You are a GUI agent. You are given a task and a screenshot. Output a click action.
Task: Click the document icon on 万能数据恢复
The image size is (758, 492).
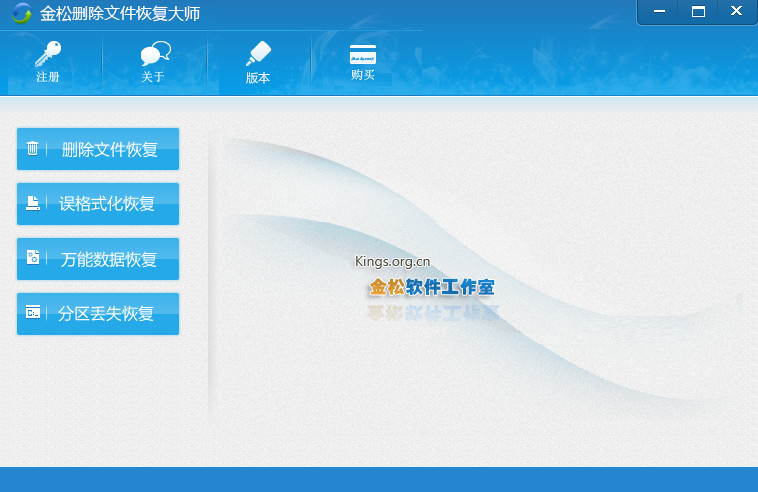coord(33,258)
